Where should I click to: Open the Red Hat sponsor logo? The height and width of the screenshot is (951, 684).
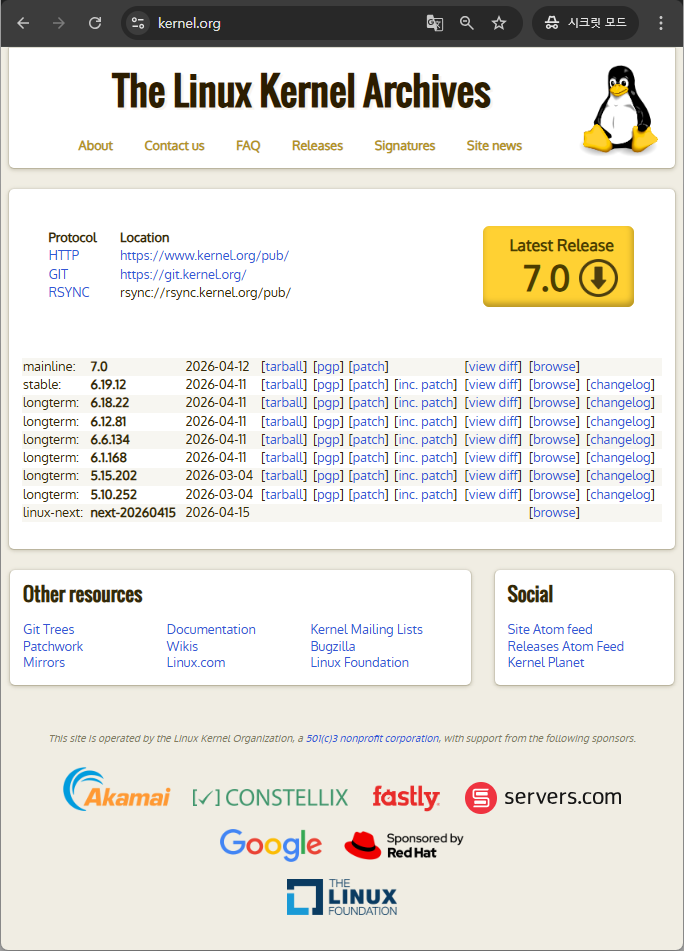pyautogui.click(x=404, y=845)
